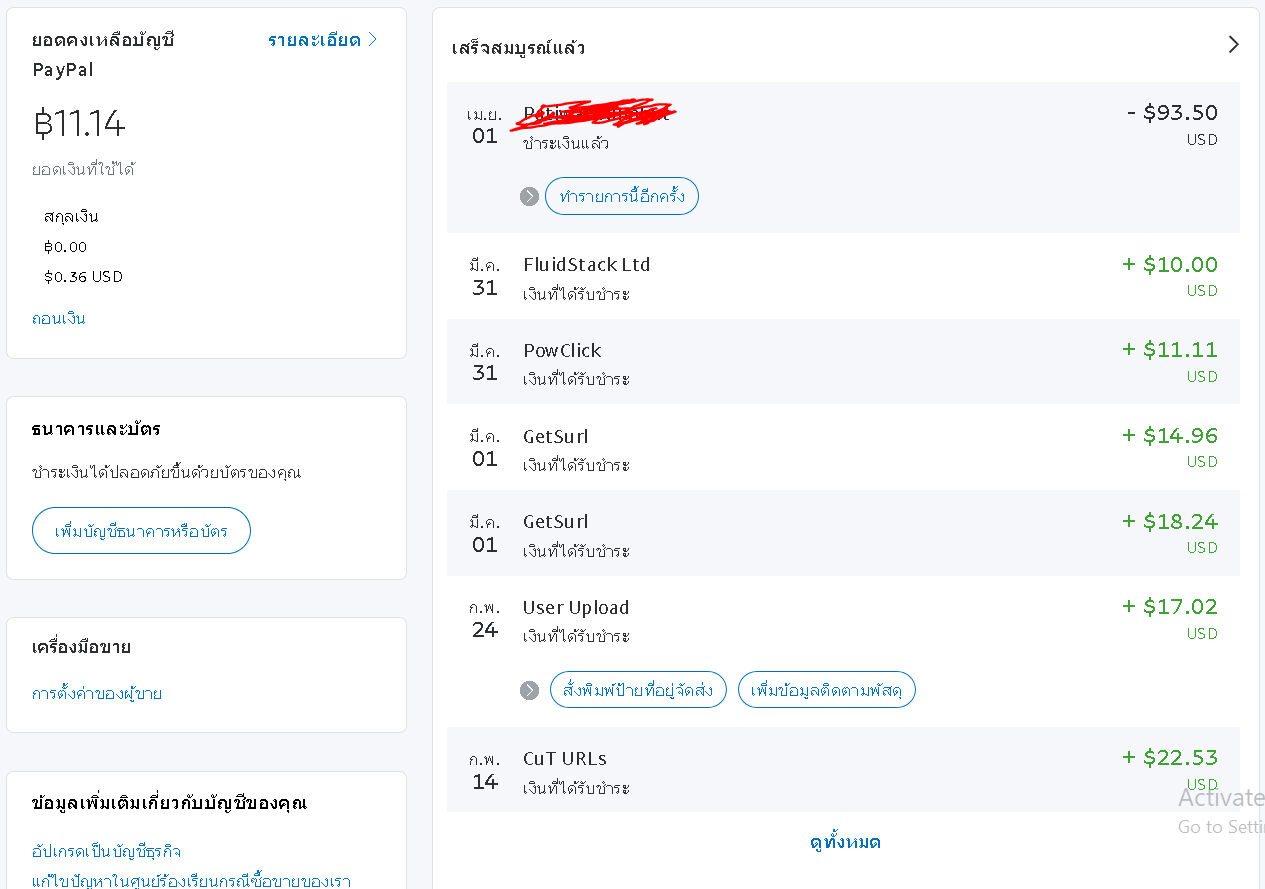Open the CuT URLs transaction row
Screen dimensions: 1265x889
843,769
